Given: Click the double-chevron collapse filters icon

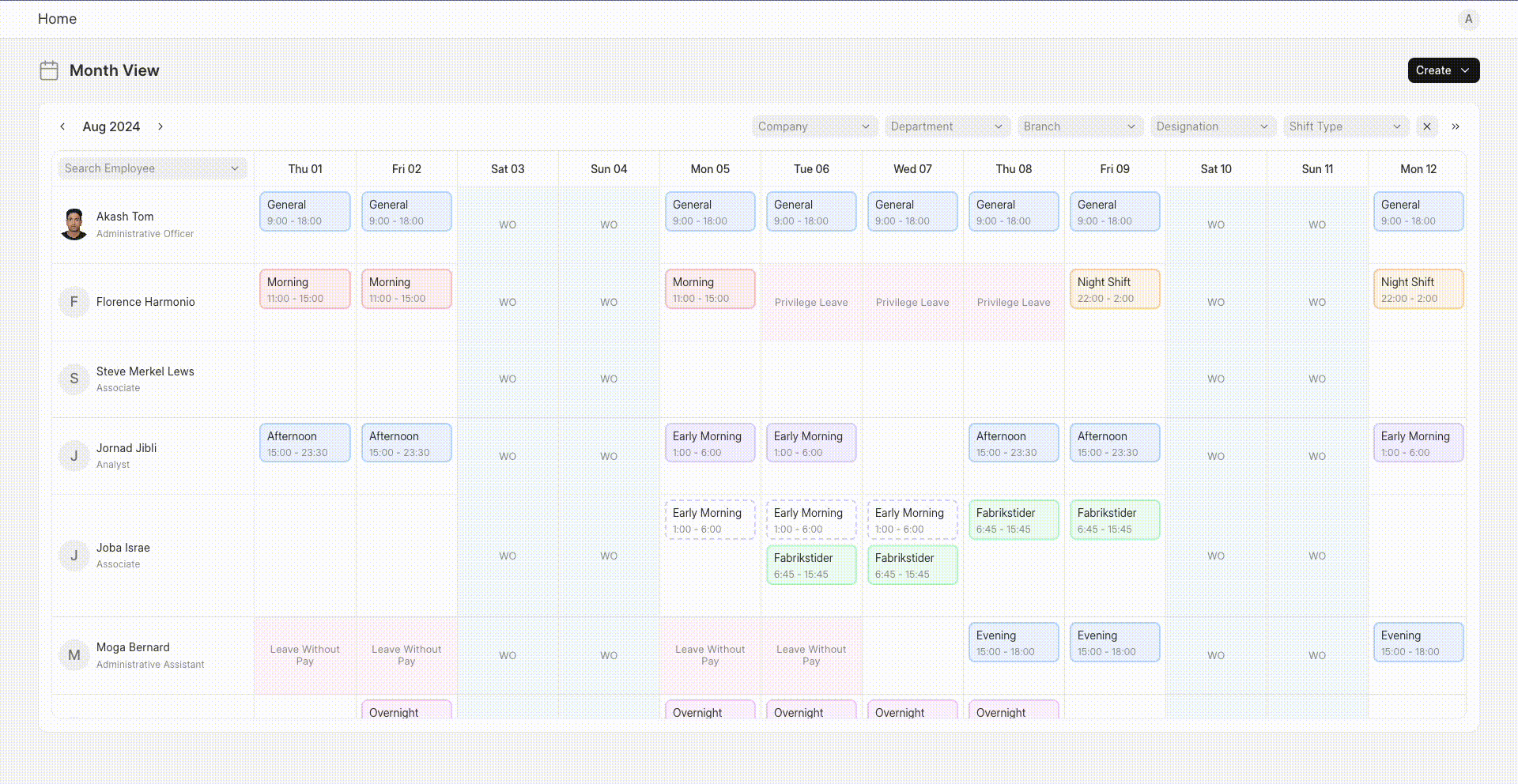Looking at the screenshot, I should point(1456,126).
